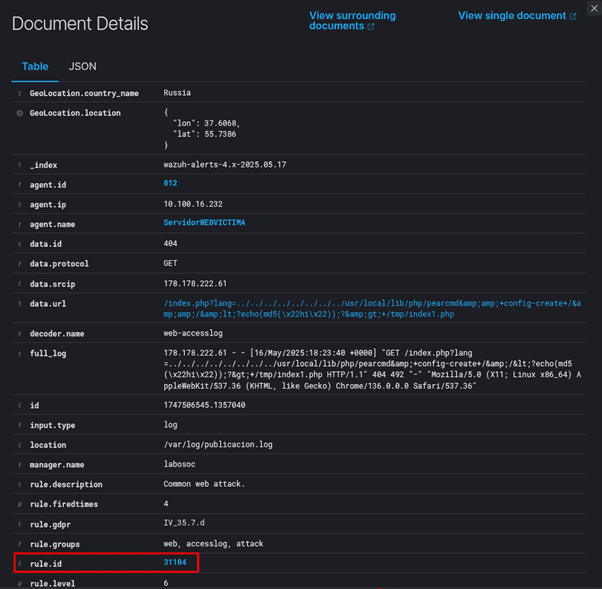This screenshot has width=602, height=589.
Task: Click the rule.description value Common web attack
Action: pos(204,485)
